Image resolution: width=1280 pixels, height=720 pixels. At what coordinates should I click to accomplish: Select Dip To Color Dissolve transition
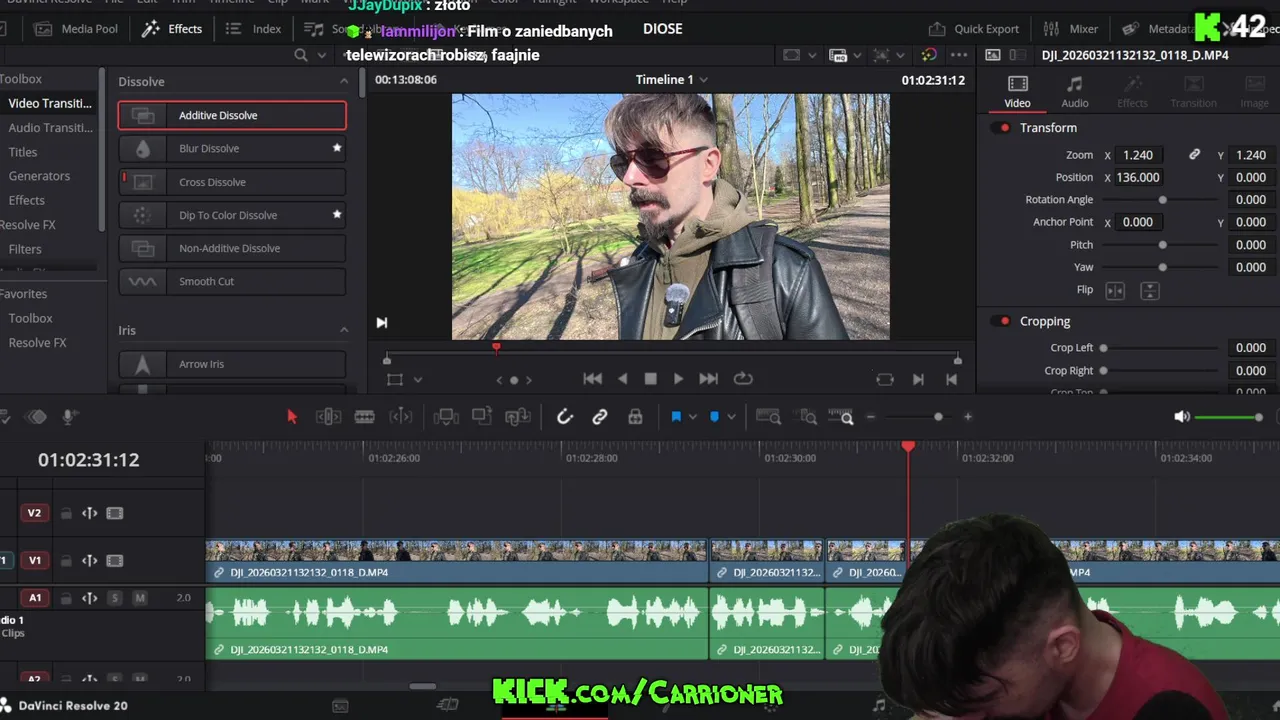(x=232, y=215)
